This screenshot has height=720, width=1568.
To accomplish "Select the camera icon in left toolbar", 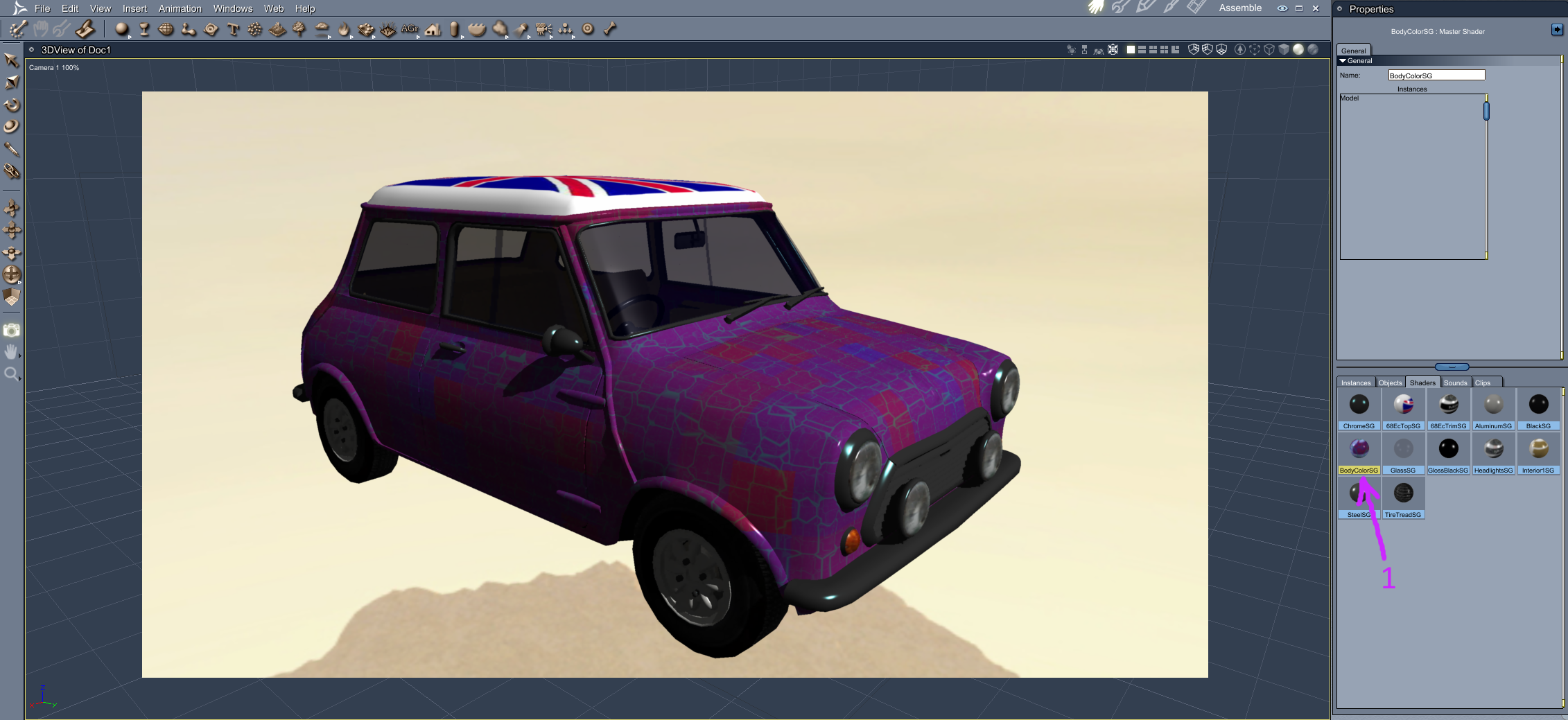I will tap(11, 330).
